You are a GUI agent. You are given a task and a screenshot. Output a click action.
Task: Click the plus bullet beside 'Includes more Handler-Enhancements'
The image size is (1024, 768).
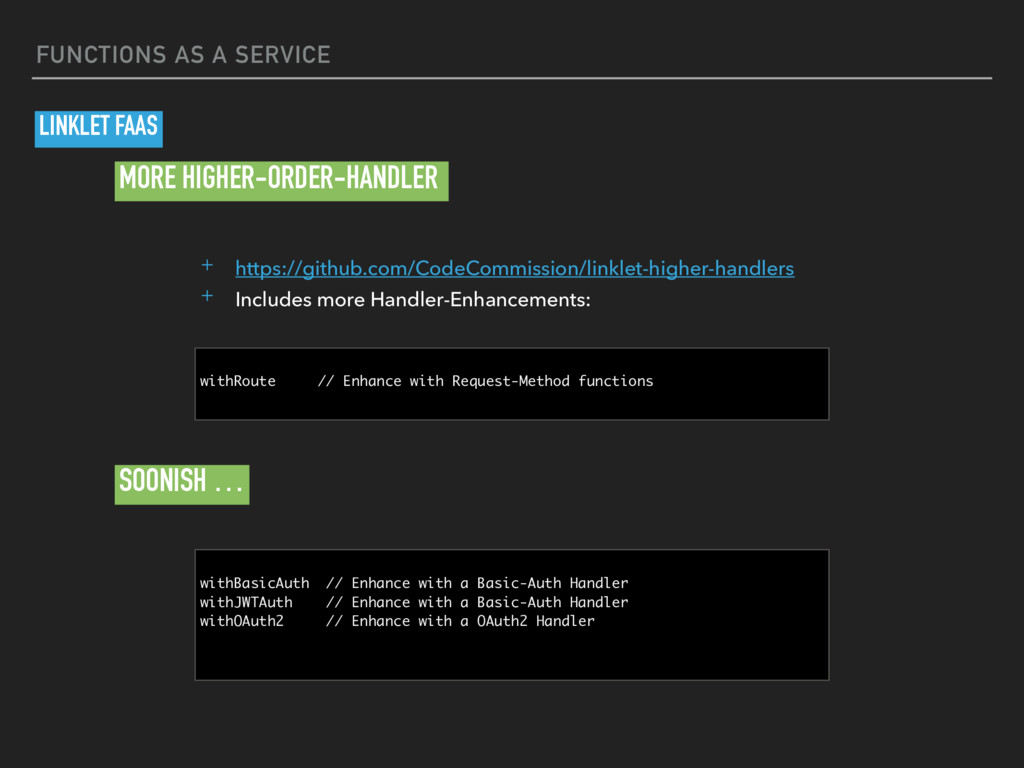tap(207, 296)
